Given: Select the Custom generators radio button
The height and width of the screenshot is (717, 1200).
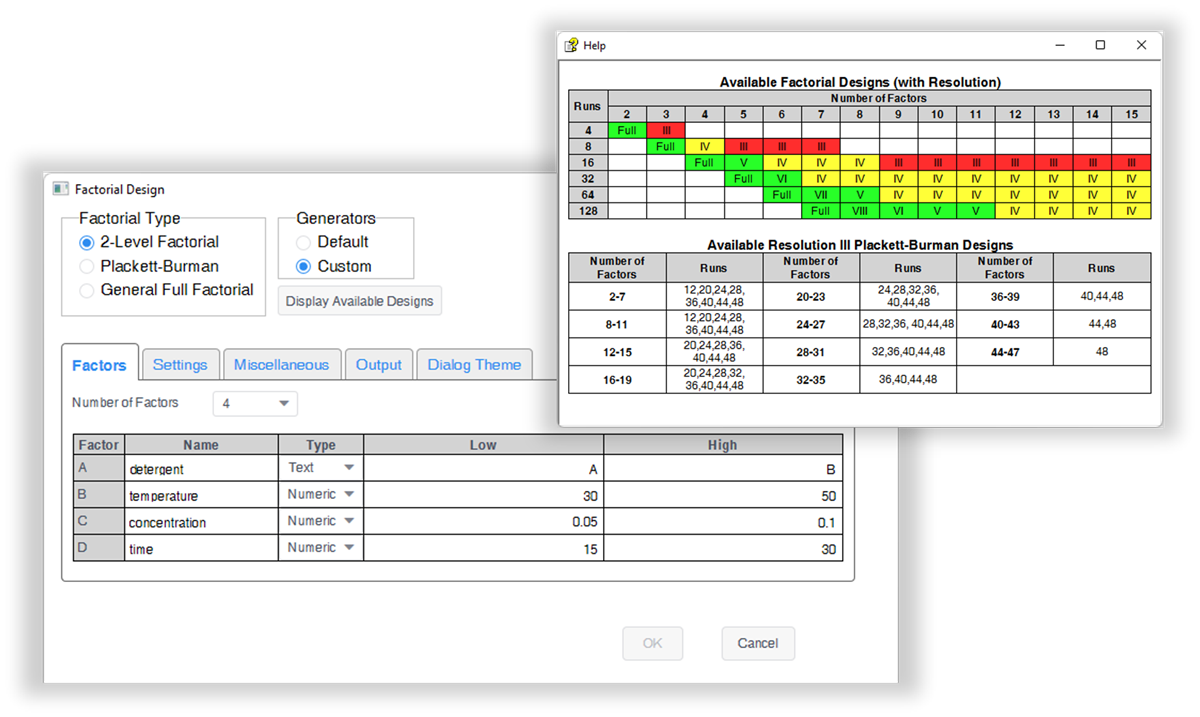Looking at the screenshot, I should coord(303,266).
